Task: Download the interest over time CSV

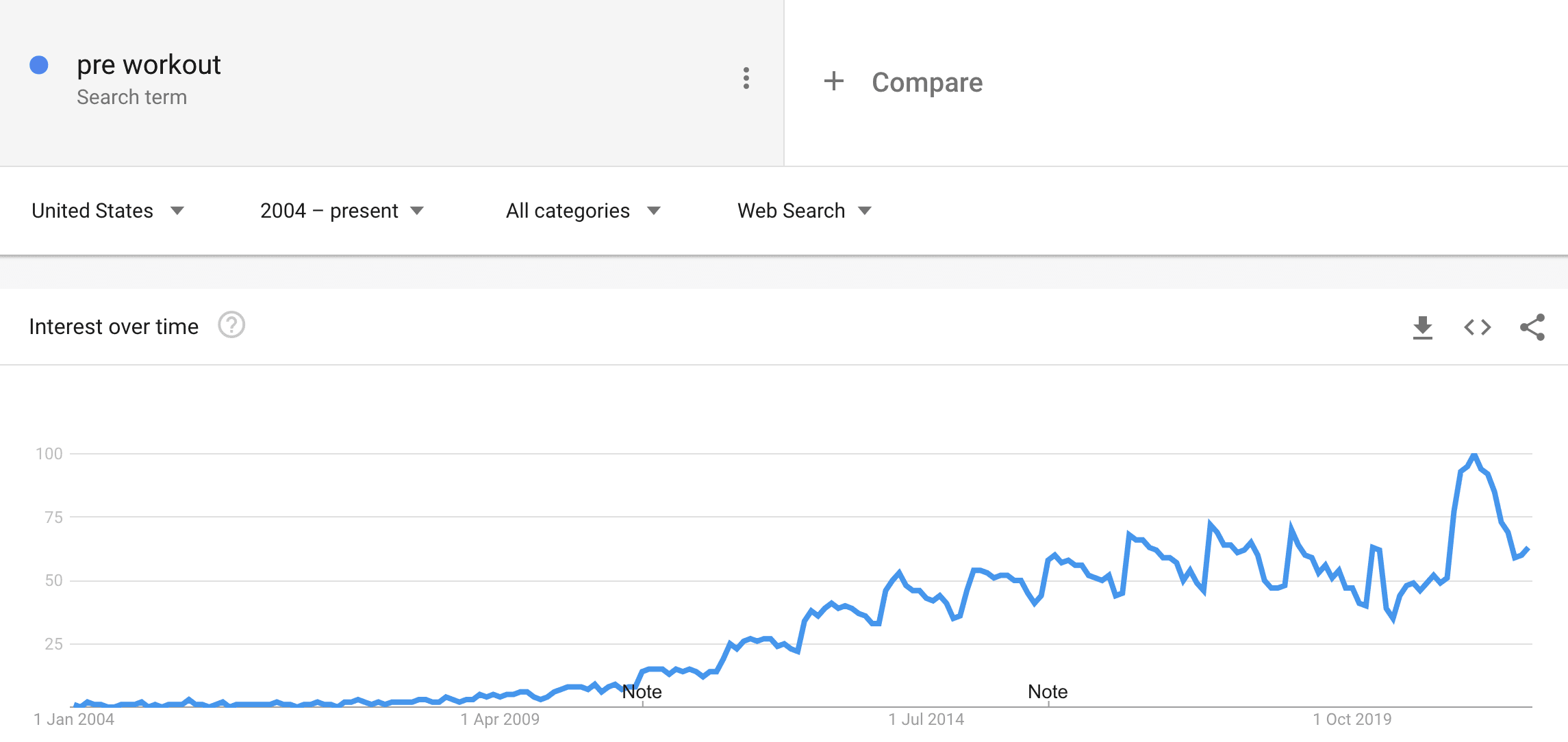Action: [1423, 327]
